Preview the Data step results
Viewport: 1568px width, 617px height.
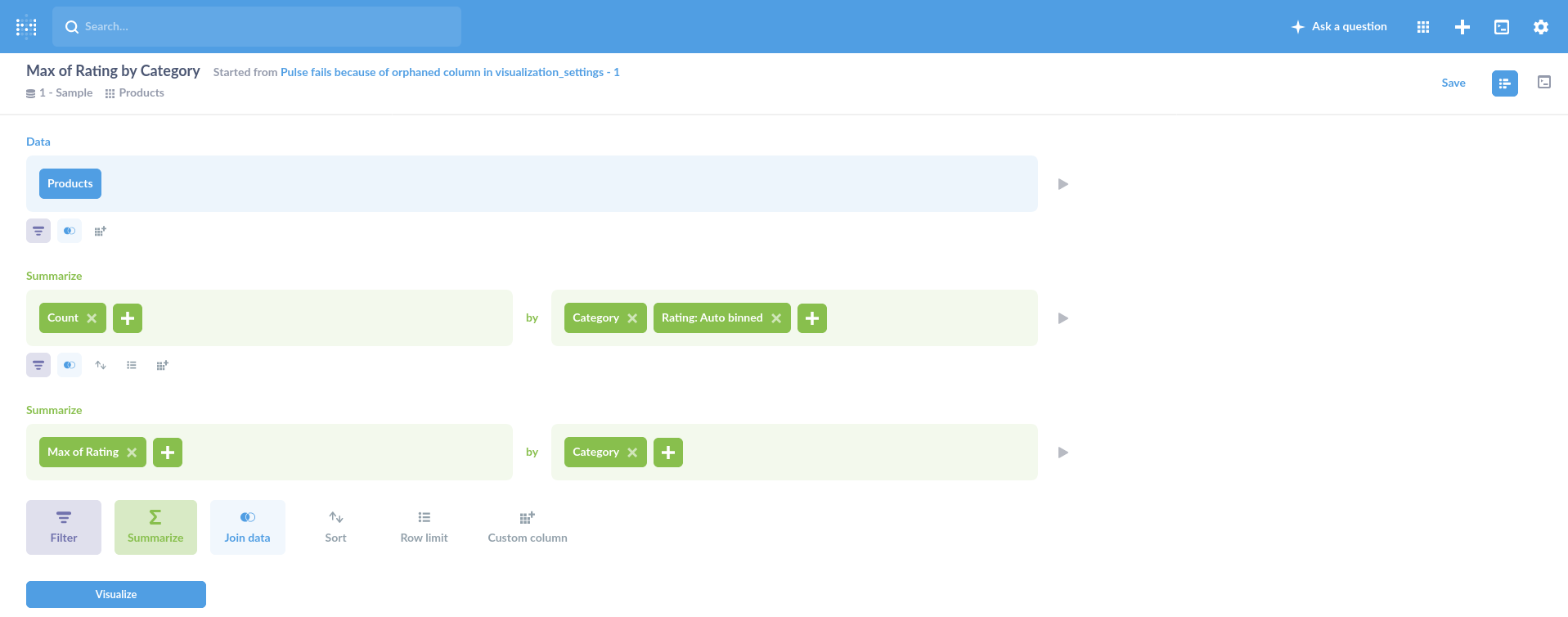coord(1063,184)
